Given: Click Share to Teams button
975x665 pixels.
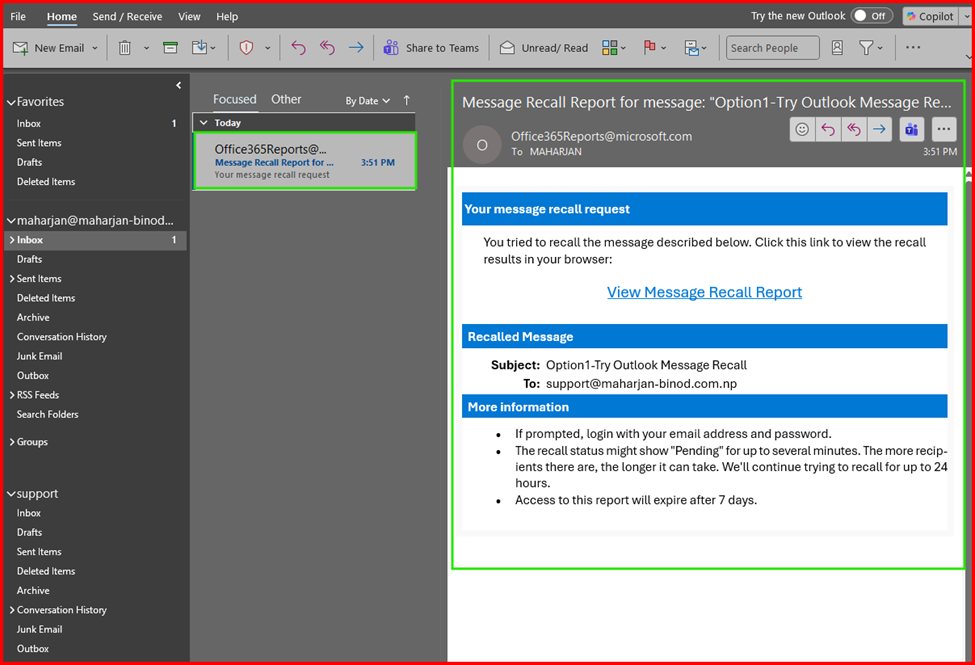Looking at the screenshot, I should [x=432, y=48].
